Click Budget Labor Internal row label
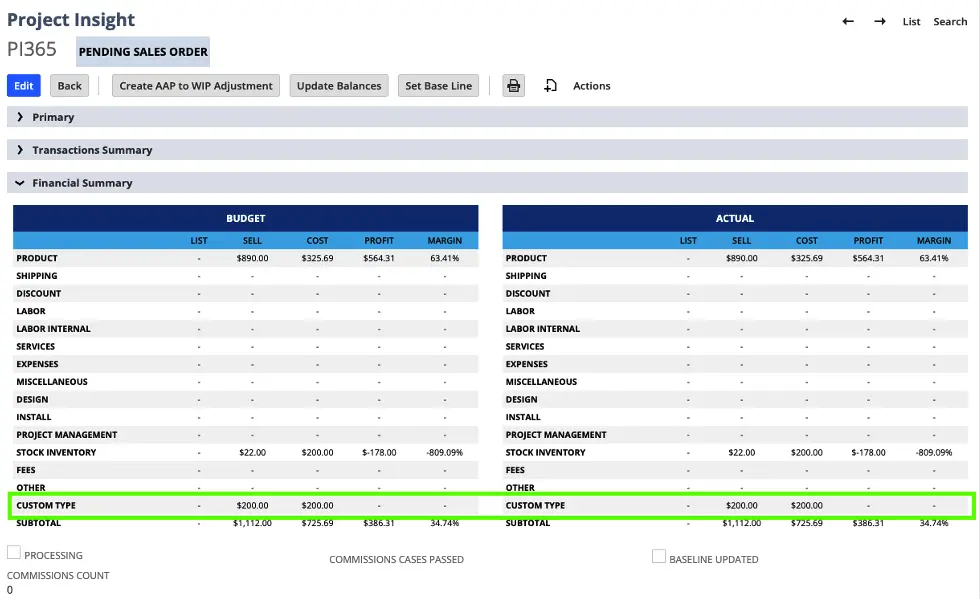Image resolution: width=980 pixels, height=599 pixels. pyautogui.click(x=53, y=329)
